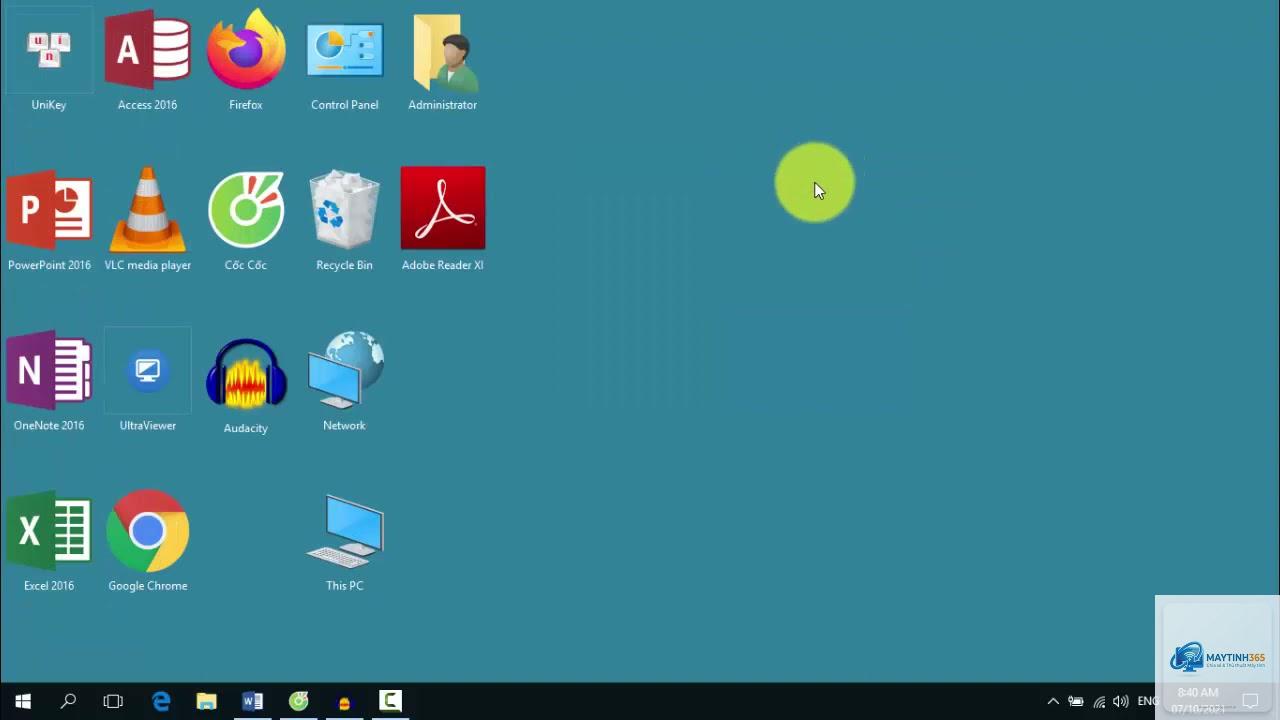Select the Administrator folder icon
The width and height of the screenshot is (1280, 720).
(442, 60)
